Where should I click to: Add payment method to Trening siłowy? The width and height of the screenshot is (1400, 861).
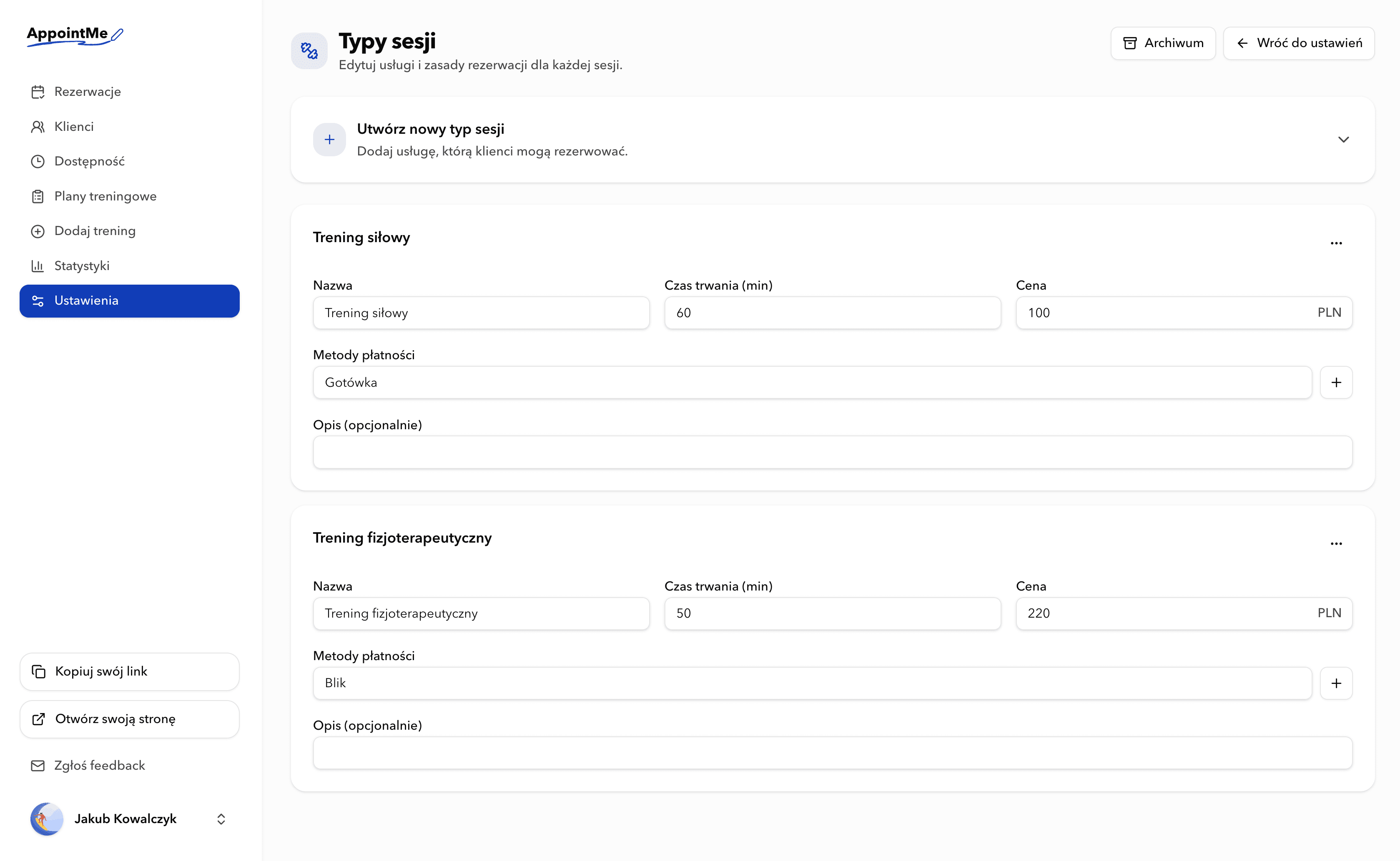(x=1336, y=382)
